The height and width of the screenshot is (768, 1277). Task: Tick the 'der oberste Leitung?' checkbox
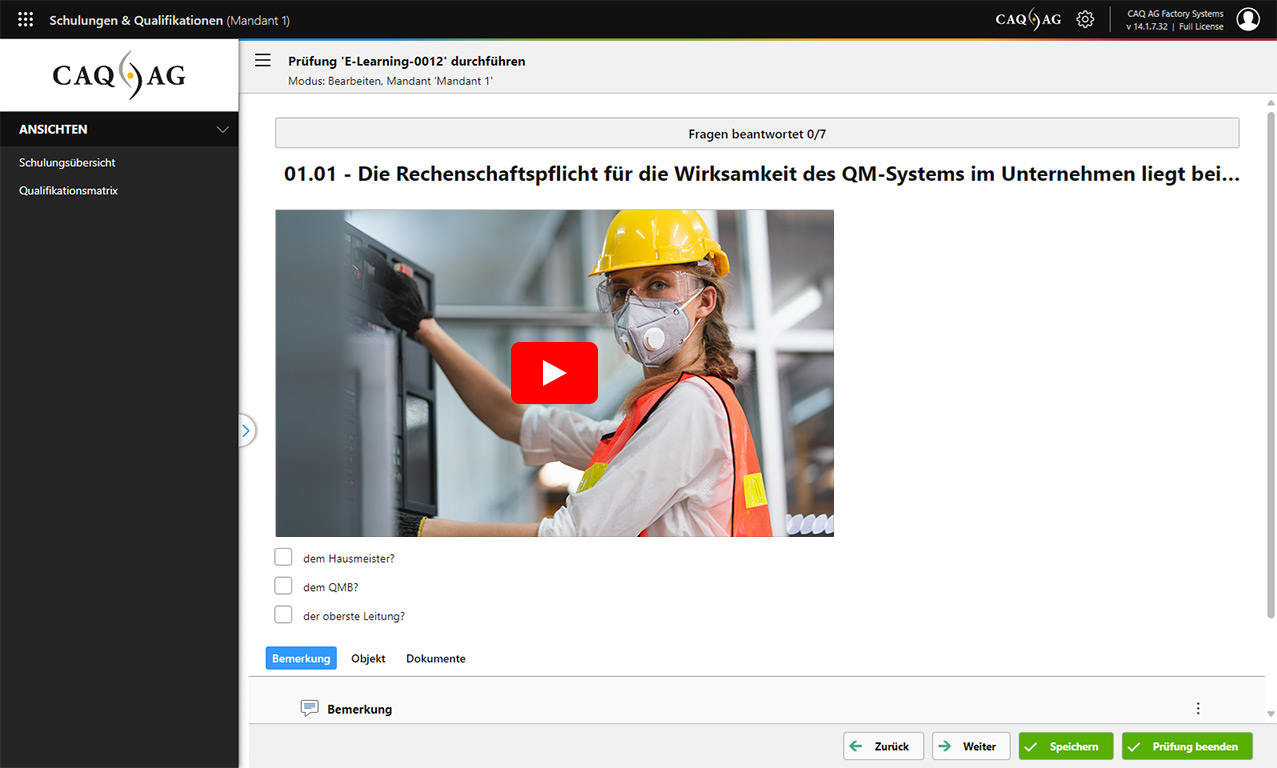(284, 615)
